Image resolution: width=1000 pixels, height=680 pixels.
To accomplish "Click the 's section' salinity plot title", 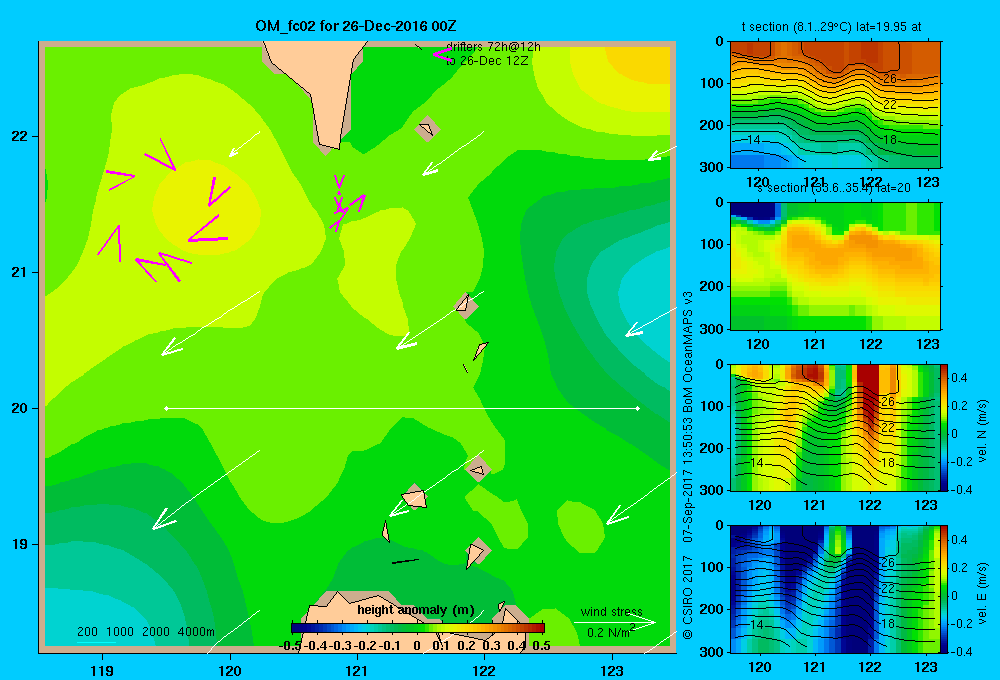I will click(x=834, y=188).
